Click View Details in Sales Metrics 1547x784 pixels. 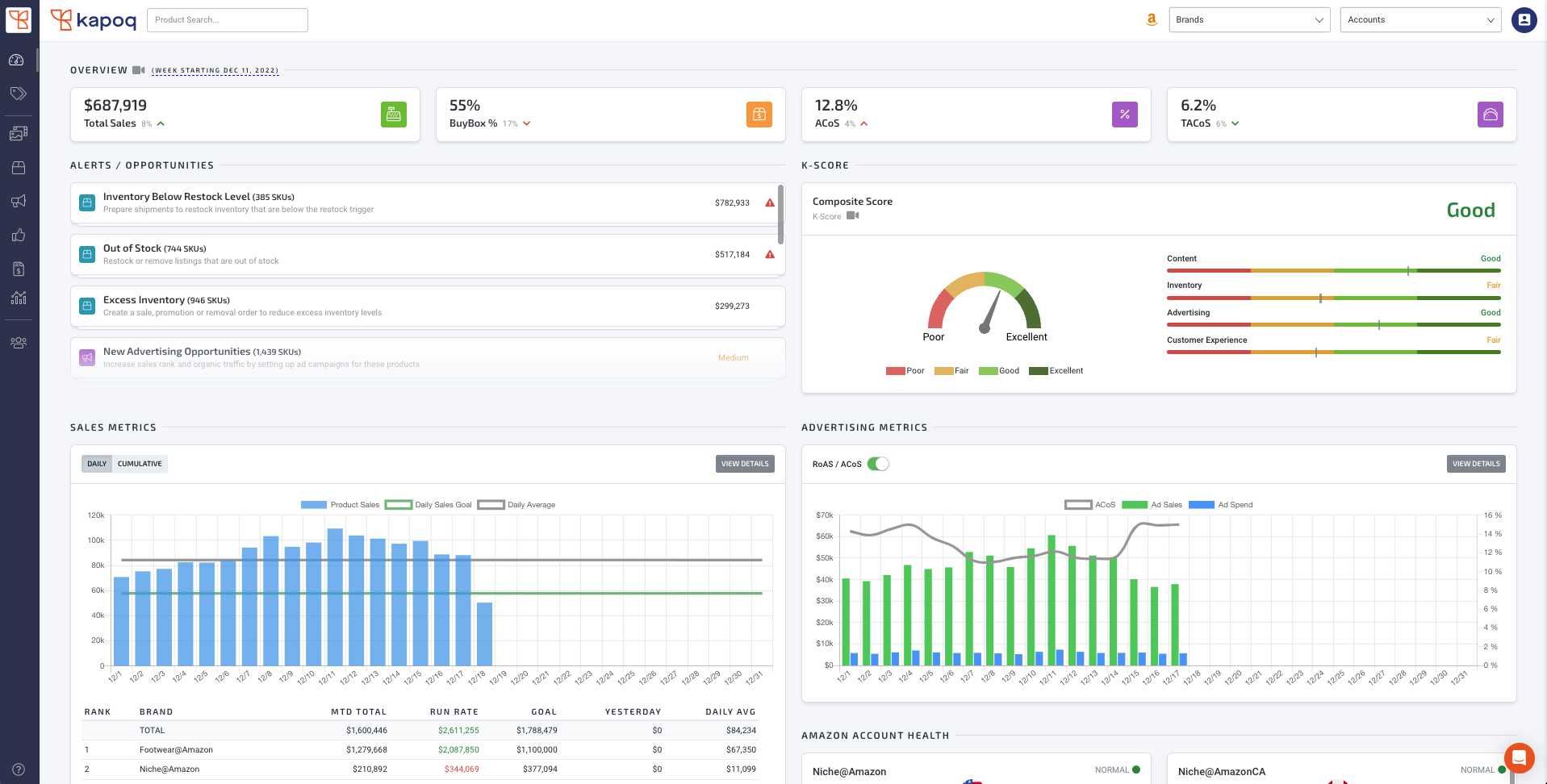tap(745, 464)
